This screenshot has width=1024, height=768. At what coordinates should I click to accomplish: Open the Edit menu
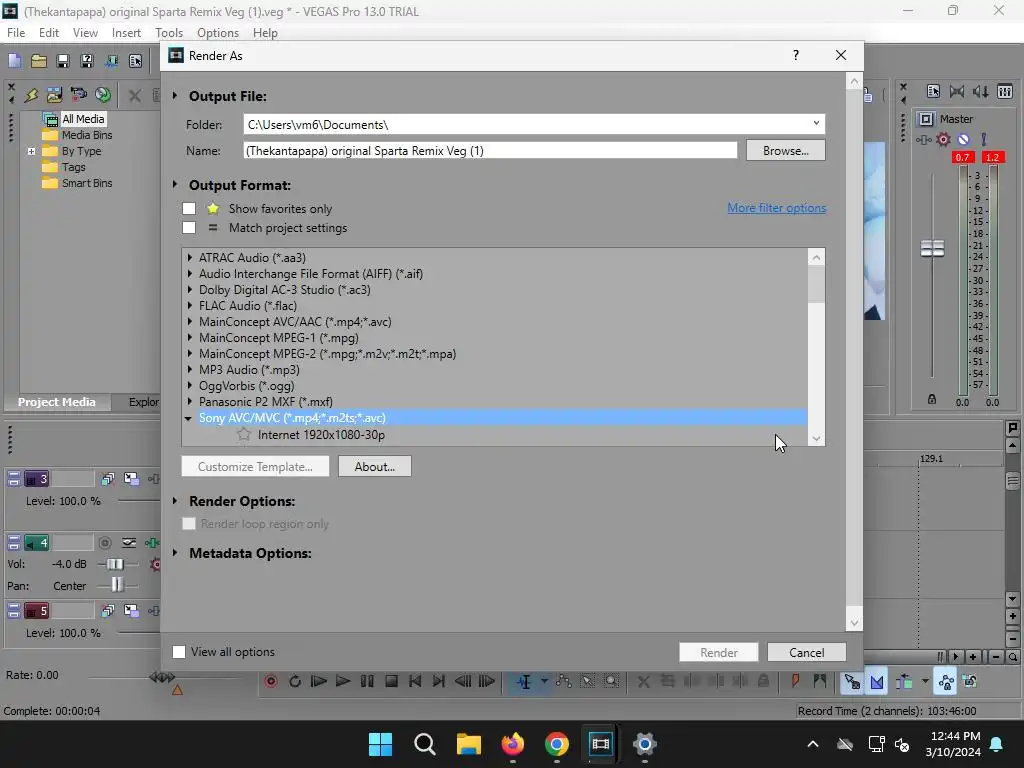pos(48,33)
